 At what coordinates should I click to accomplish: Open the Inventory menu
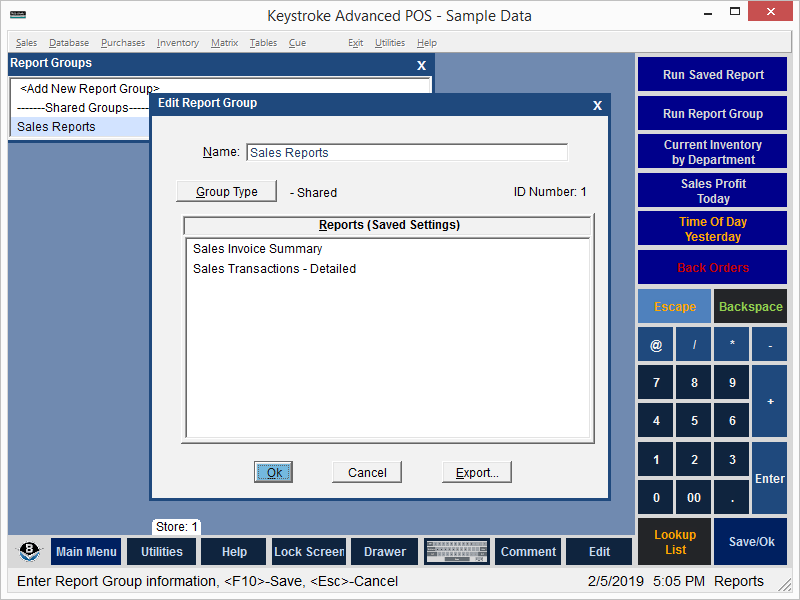177,43
